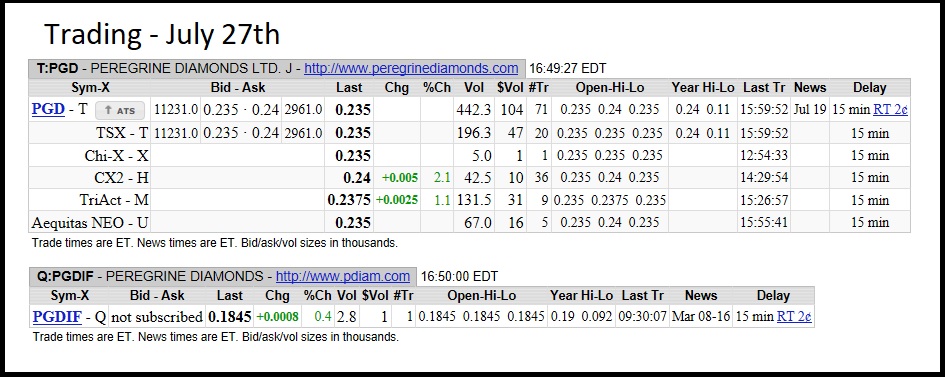Click RT 2¢ link in PGD row
Screen dimensions: 945x377
pos(891,110)
